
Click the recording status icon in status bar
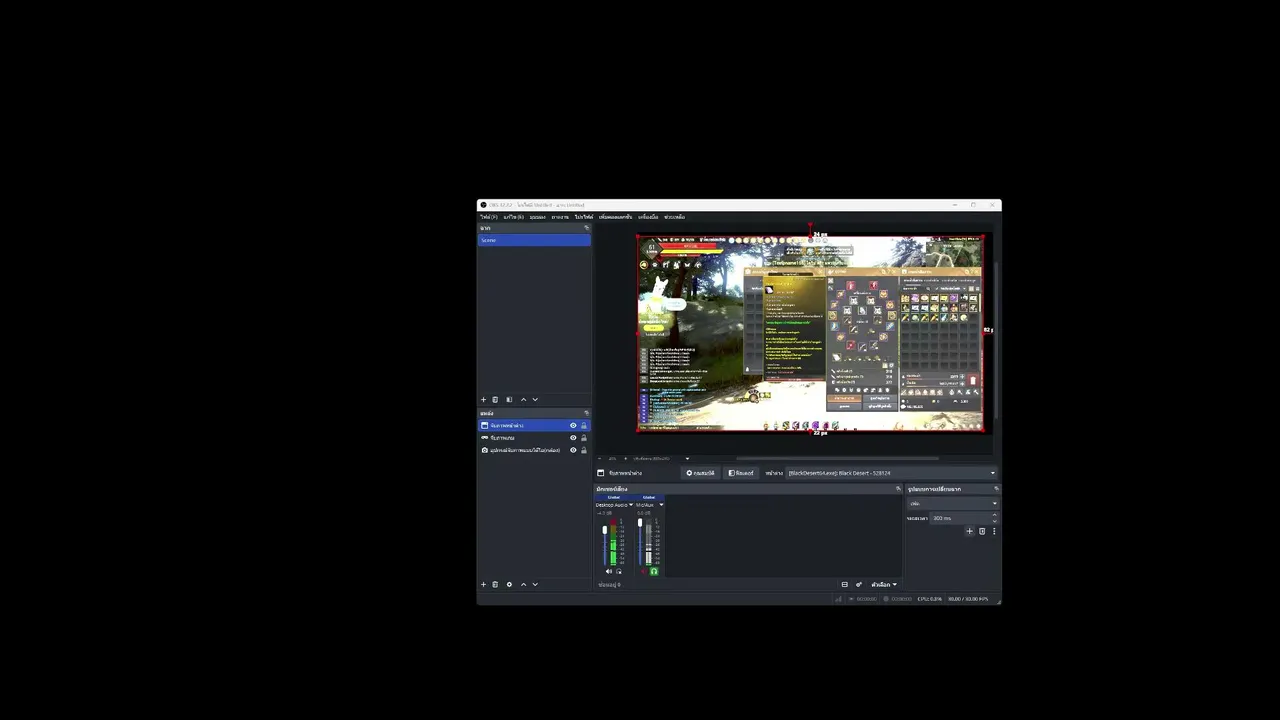886,599
